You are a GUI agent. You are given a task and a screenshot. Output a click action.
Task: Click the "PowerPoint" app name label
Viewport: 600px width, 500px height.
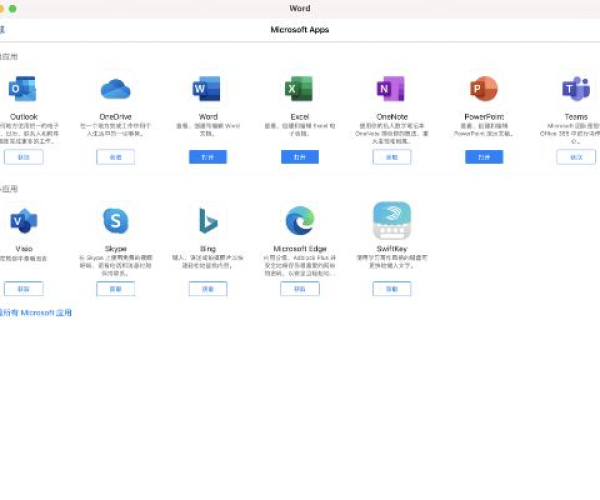click(x=484, y=117)
